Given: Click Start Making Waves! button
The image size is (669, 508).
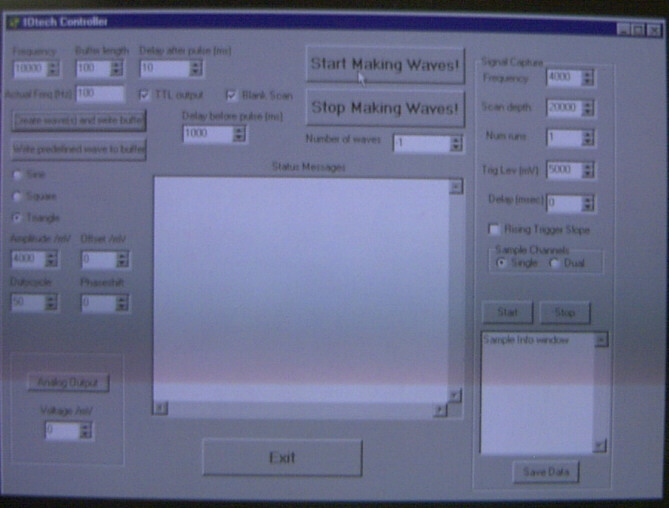Looking at the screenshot, I should coord(385,65).
